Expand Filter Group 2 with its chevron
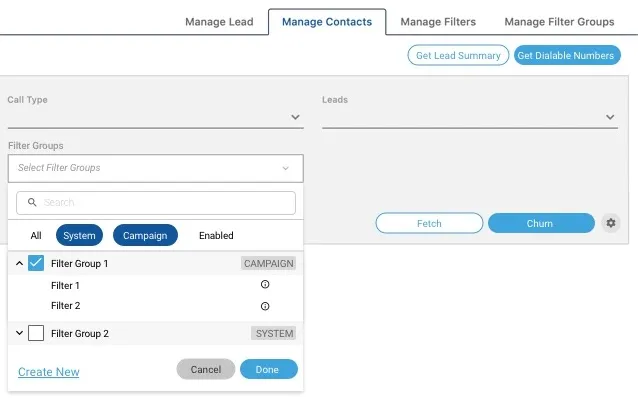The height and width of the screenshot is (398, 638). pos(19,333)
